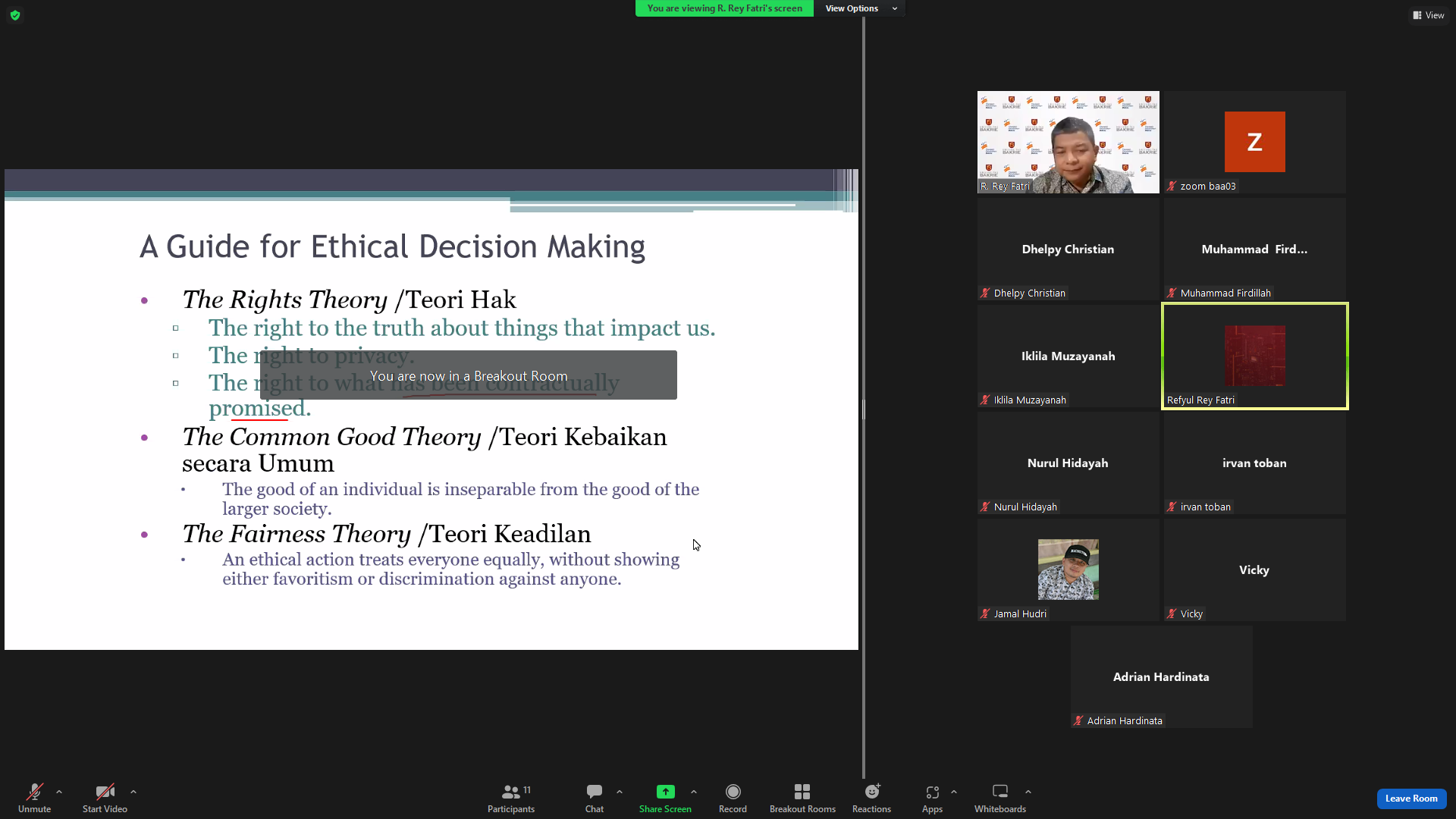This screenshot has width=1456, height=819.
Task: Click the muted mic icon beside Jamal Hudri's name
Action: click(x=985, y=613)
